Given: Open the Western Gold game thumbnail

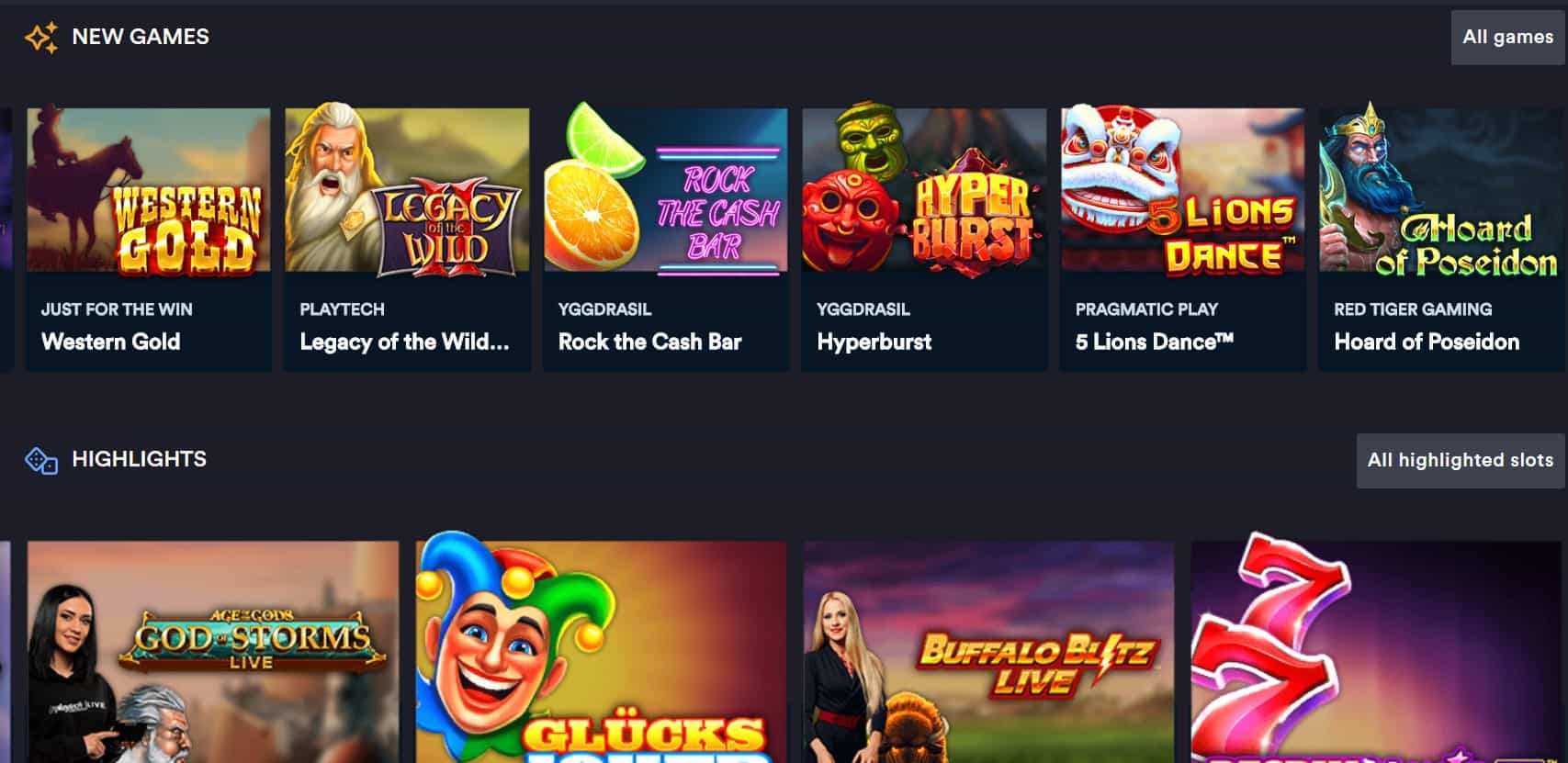Looking at the screenshot, I should (x=149, y=190).
